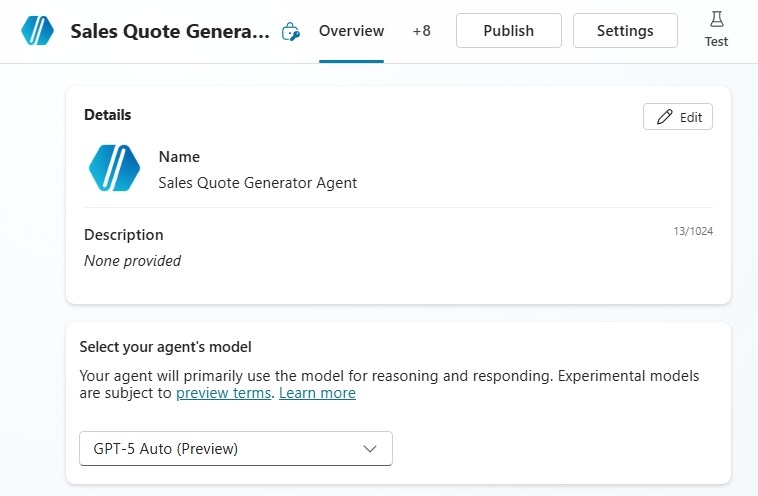Expand the +8 more tabs overflow
Image resolution: width=758 pixels, height=496 pixels.
coord(421,31)
